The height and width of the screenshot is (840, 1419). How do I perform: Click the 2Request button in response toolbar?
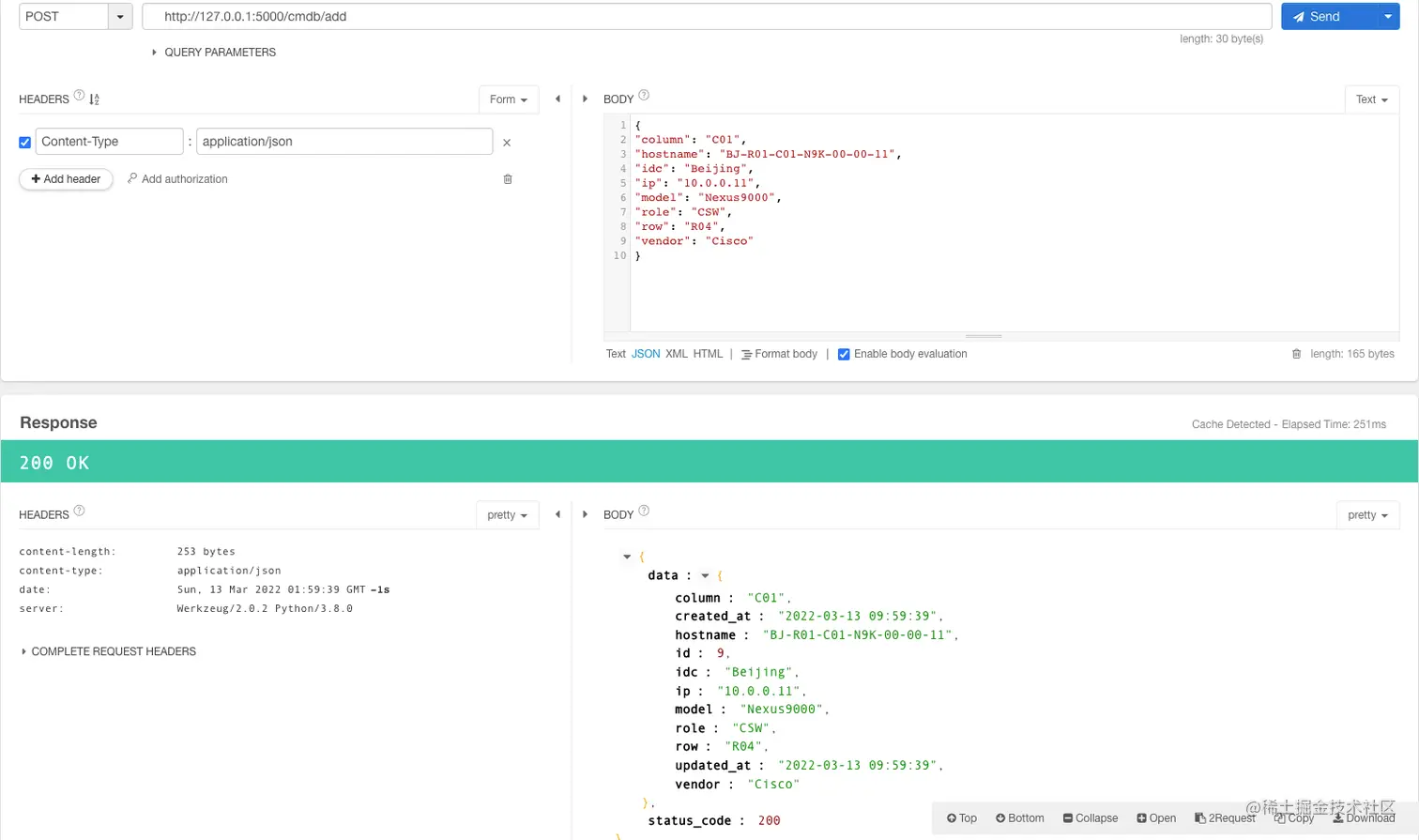1225,818
